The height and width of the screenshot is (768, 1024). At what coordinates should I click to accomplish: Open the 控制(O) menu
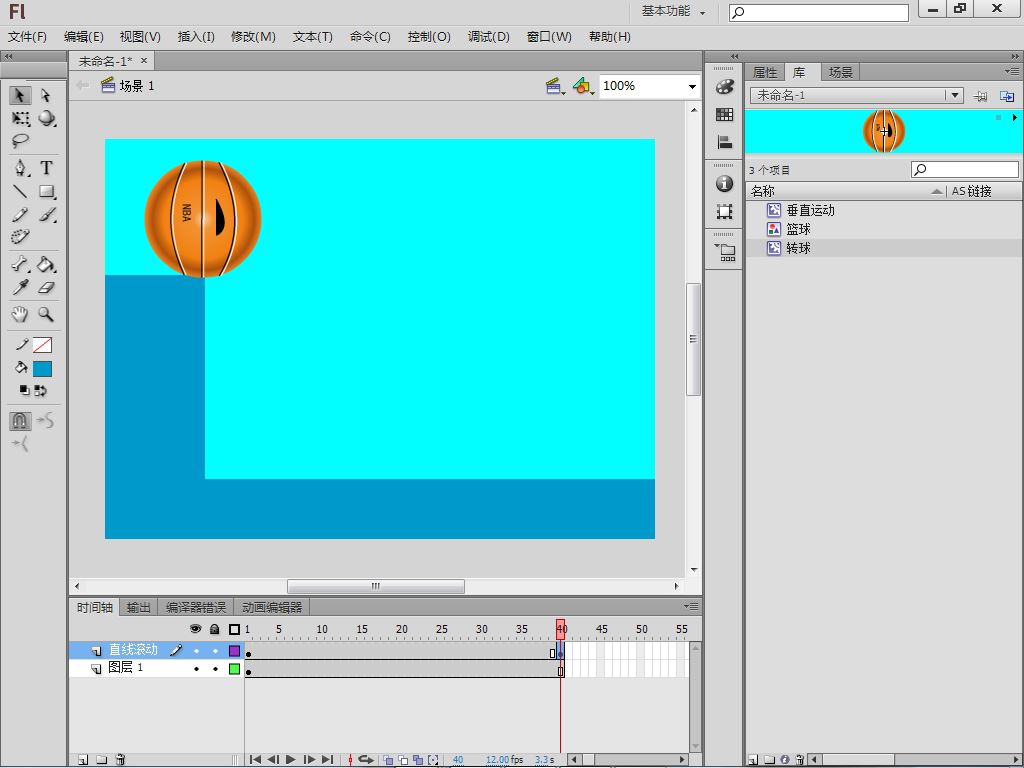[429, 37]
